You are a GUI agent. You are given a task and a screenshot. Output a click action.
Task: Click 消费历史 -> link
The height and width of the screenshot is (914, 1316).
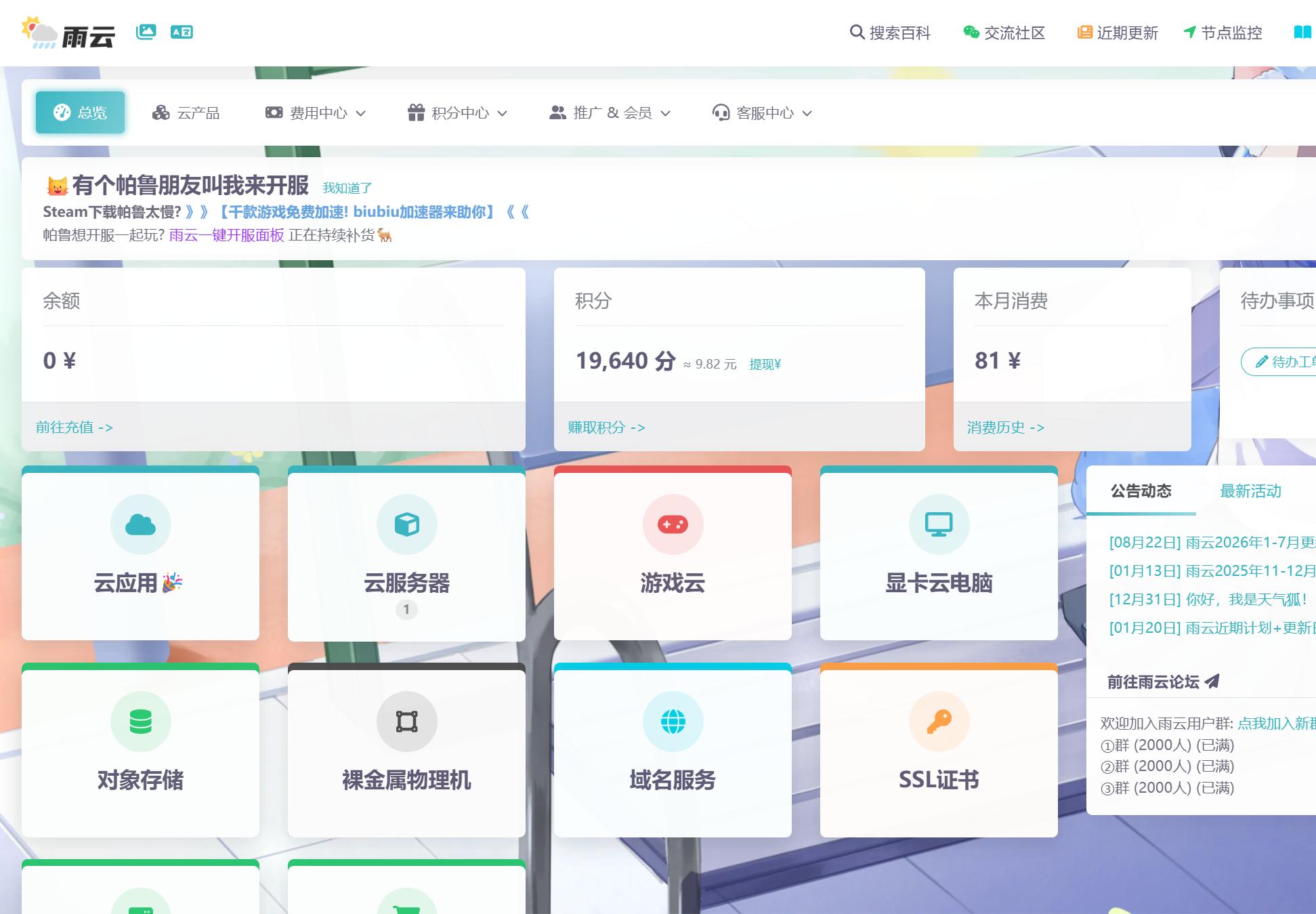coord(1006,428)
